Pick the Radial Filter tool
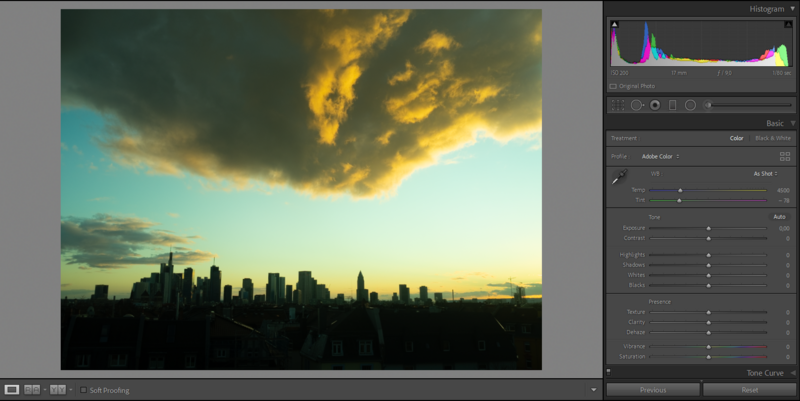 [690, 105]
